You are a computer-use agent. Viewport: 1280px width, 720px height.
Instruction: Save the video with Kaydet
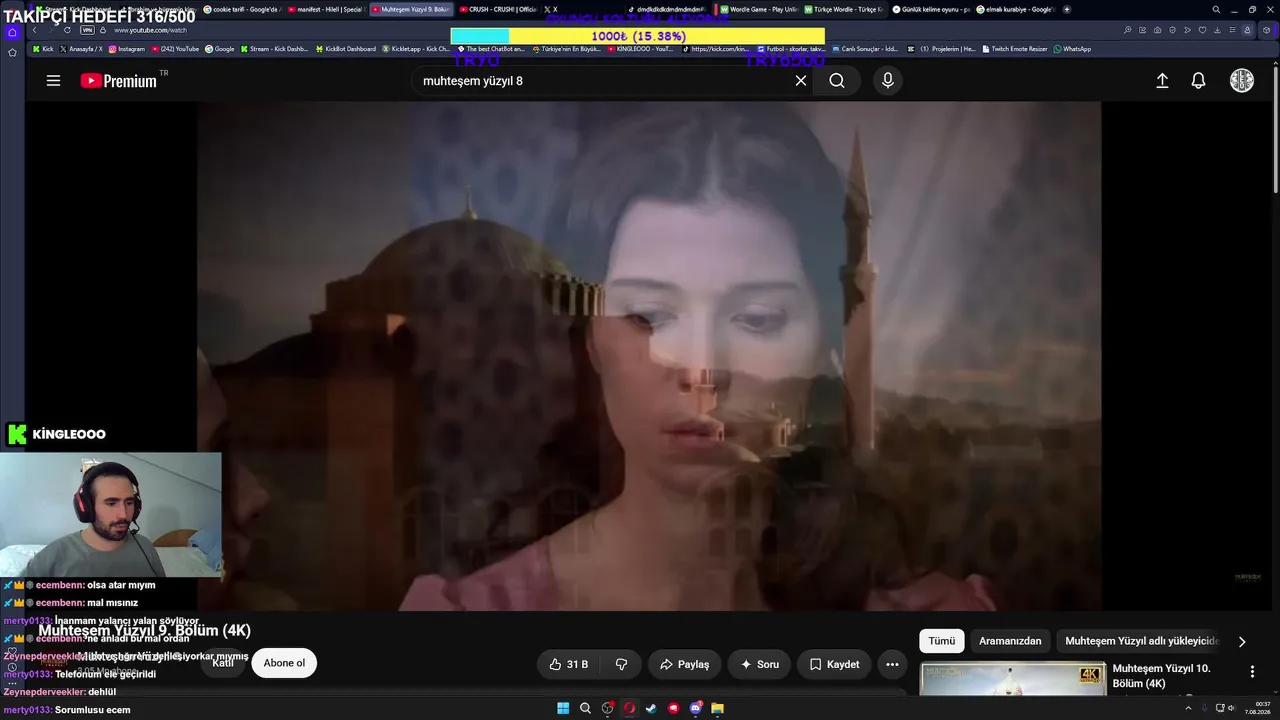click(x=835, y=664)
